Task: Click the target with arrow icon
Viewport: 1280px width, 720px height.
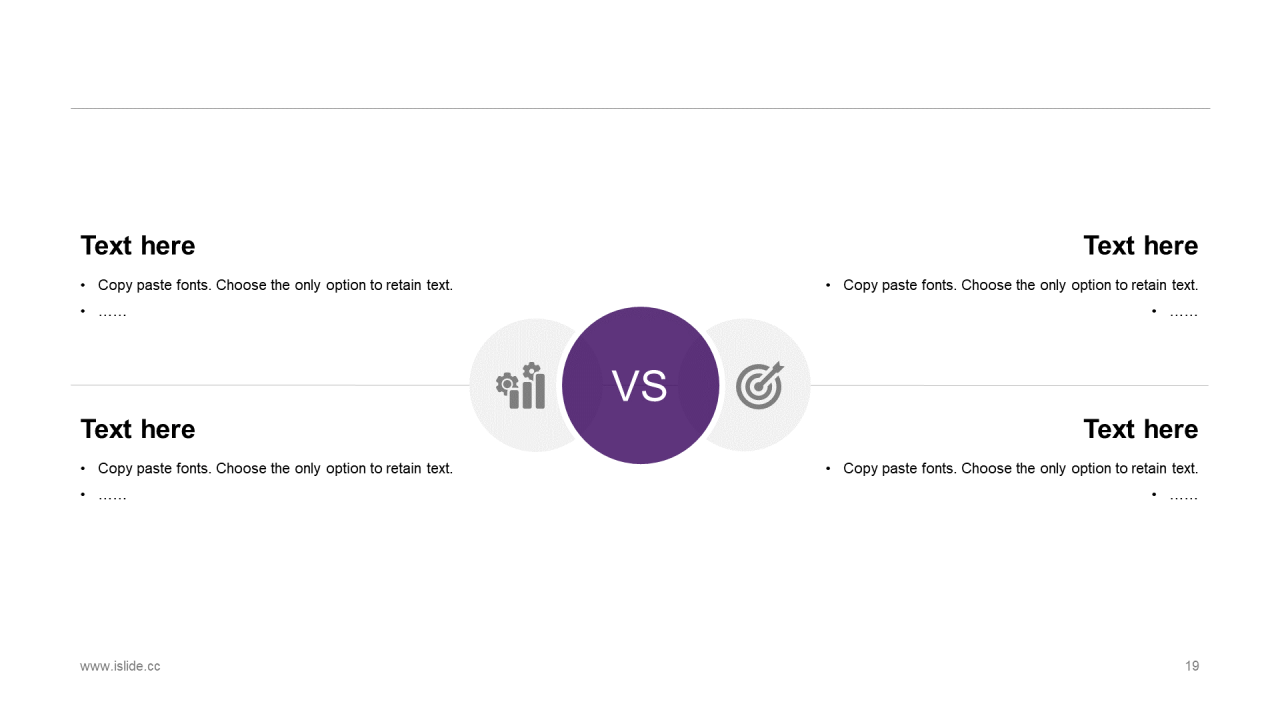Action: point(760,385)
